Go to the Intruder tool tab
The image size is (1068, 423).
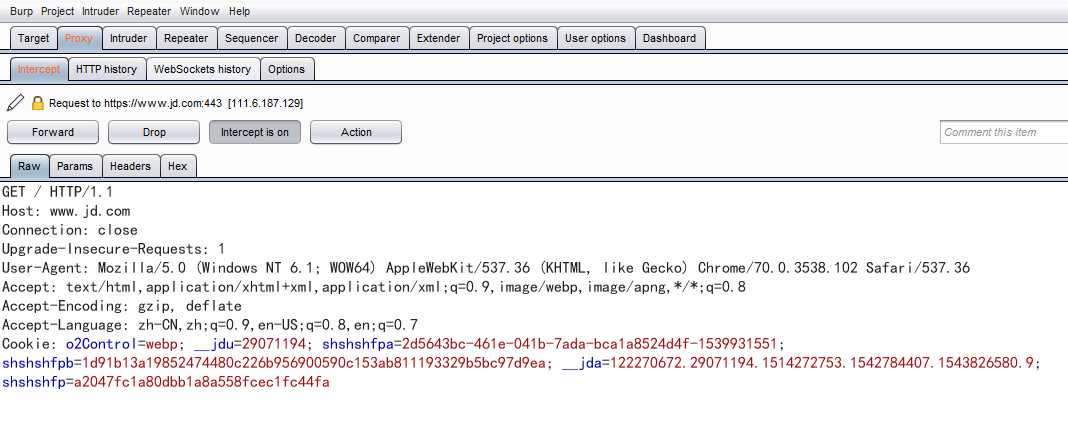coord(129,38)
